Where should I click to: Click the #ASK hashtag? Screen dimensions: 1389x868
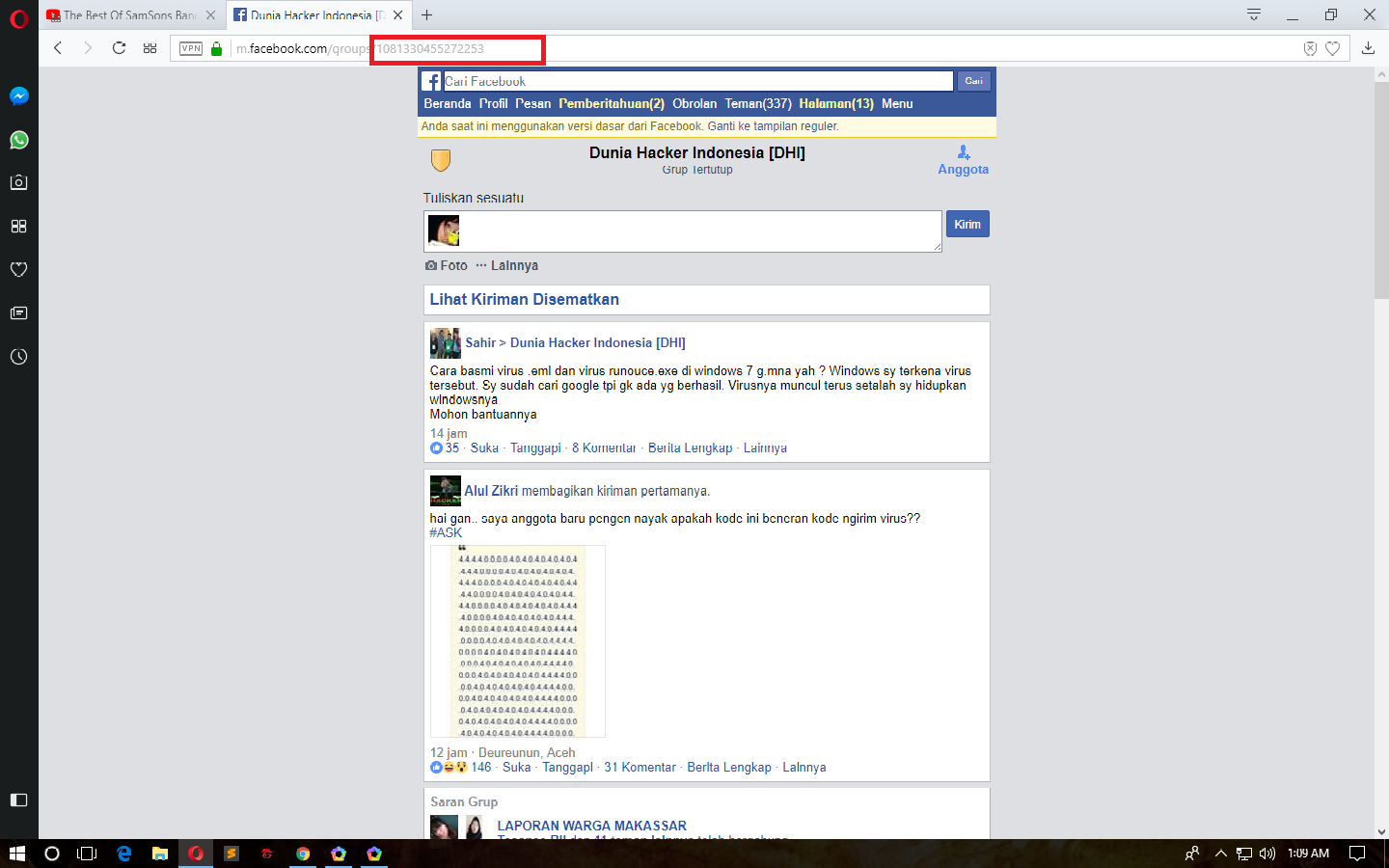point(446,533)
